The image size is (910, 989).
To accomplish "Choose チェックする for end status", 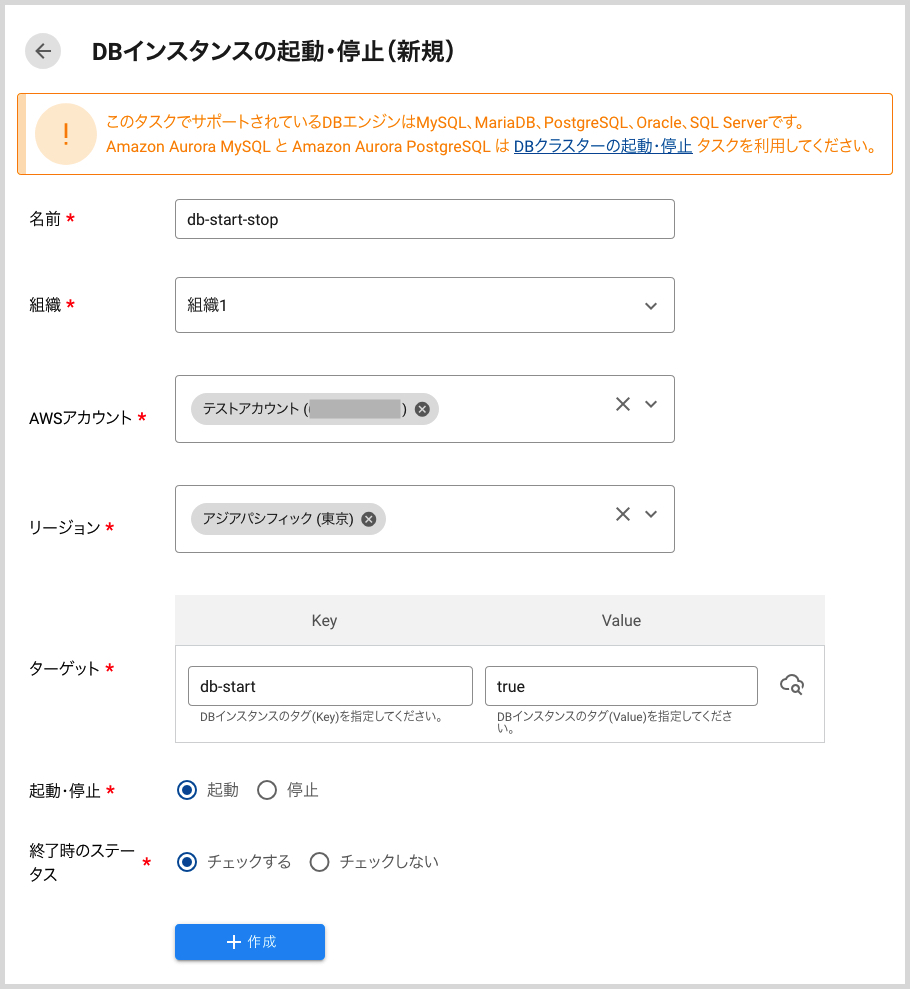I will coord(186,862).
